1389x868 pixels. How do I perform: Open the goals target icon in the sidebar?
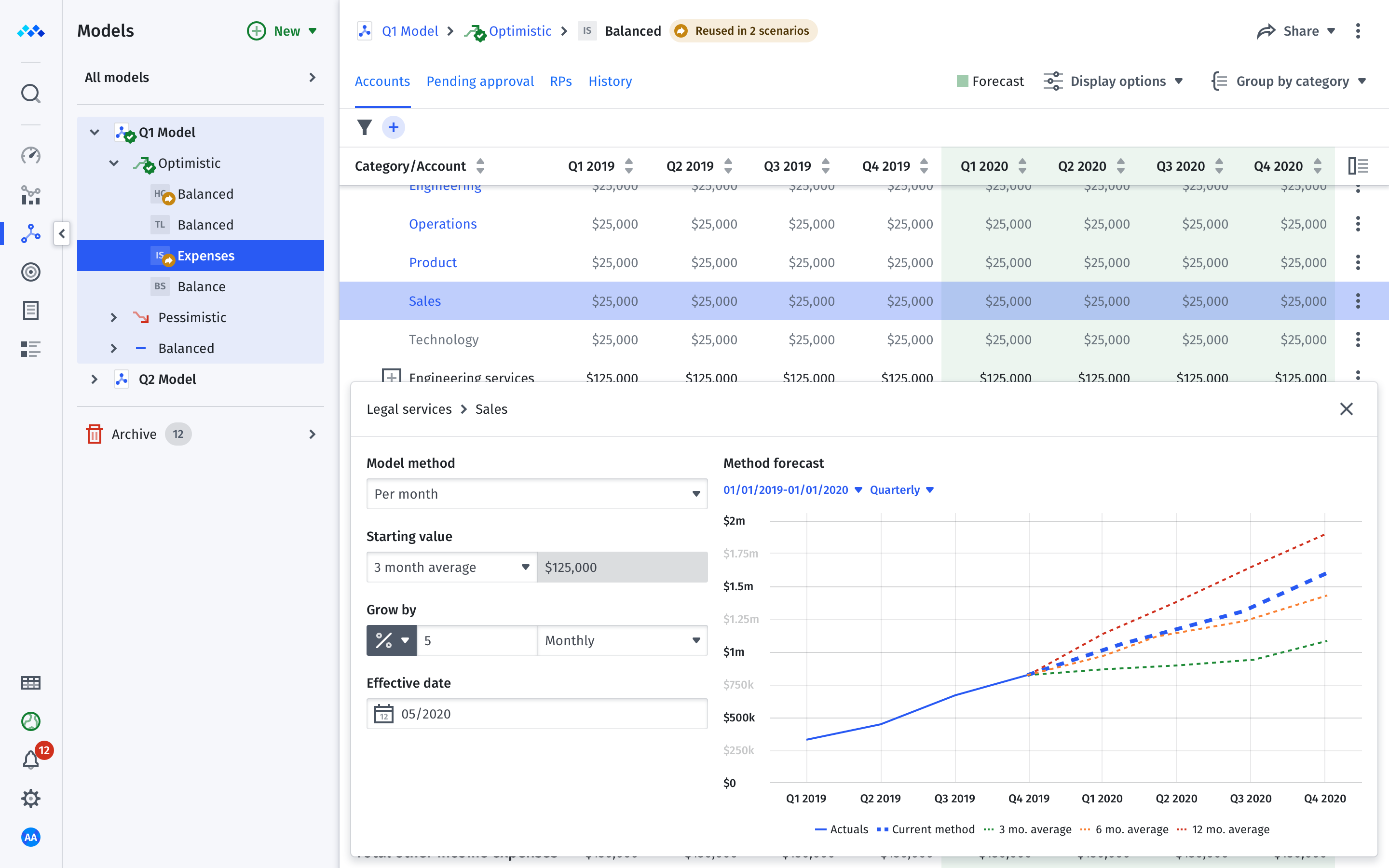pyautogui.click(x=30, y=272)
